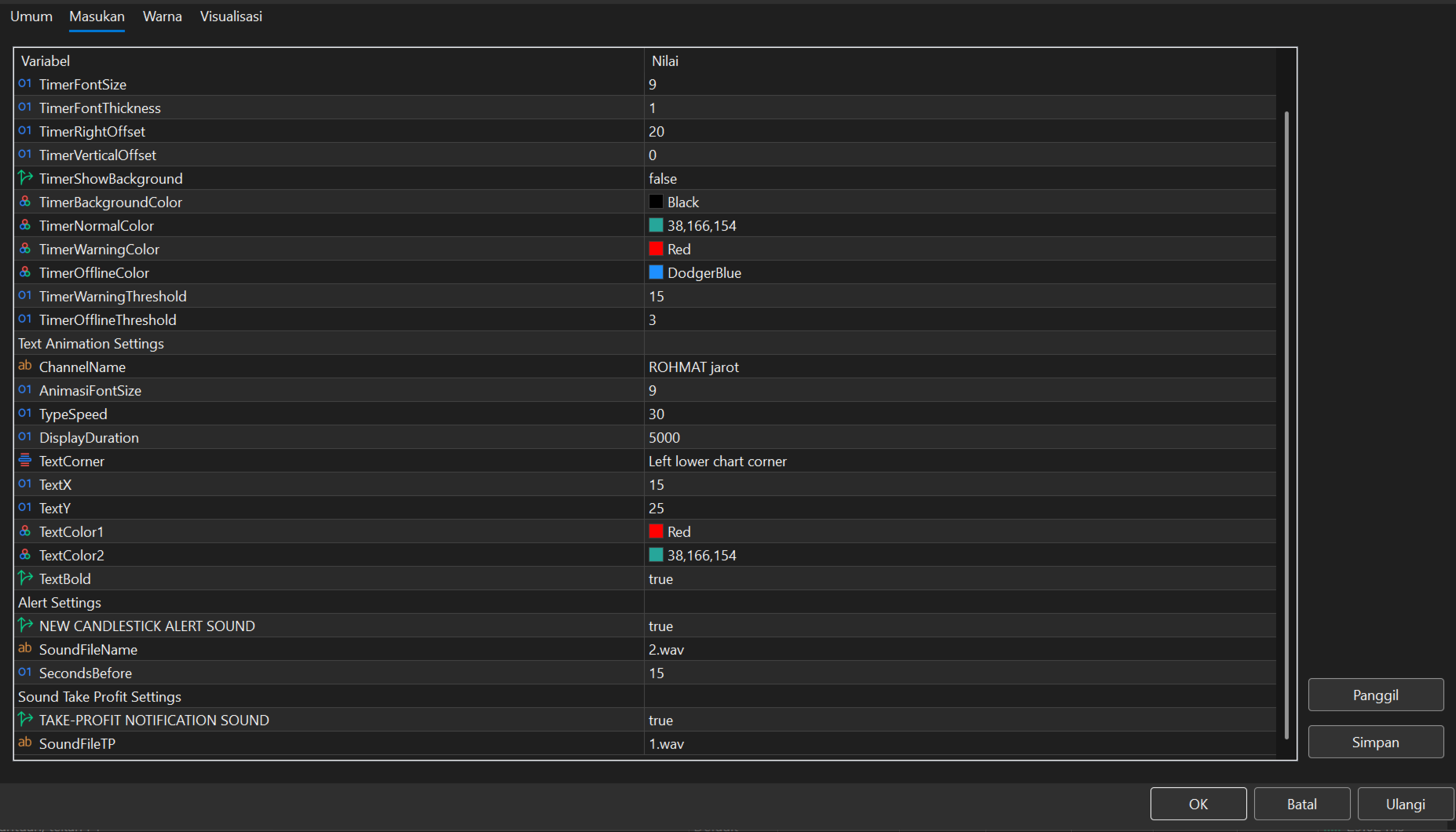
Task: Edit the SoundFileName value 2.wav
Action: (x=960, y=649)
